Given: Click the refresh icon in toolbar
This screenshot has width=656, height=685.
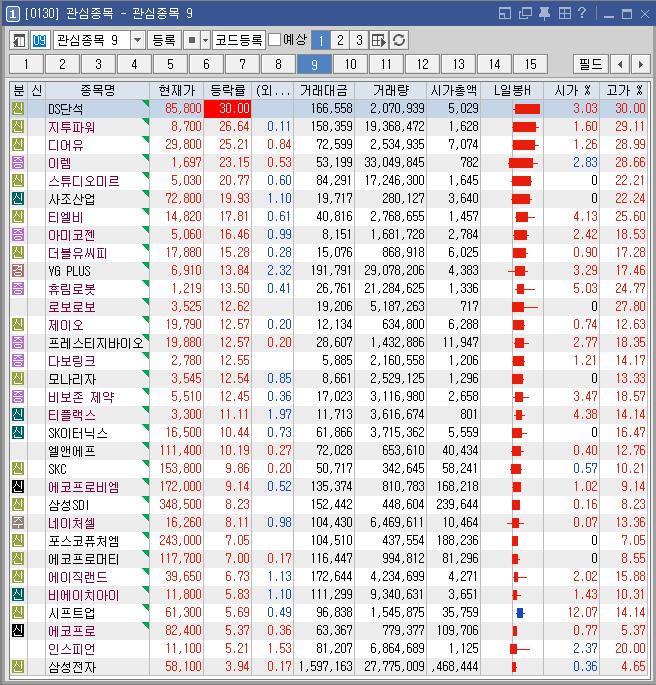Looking at the screenshot, I should (x=399, y=41).
